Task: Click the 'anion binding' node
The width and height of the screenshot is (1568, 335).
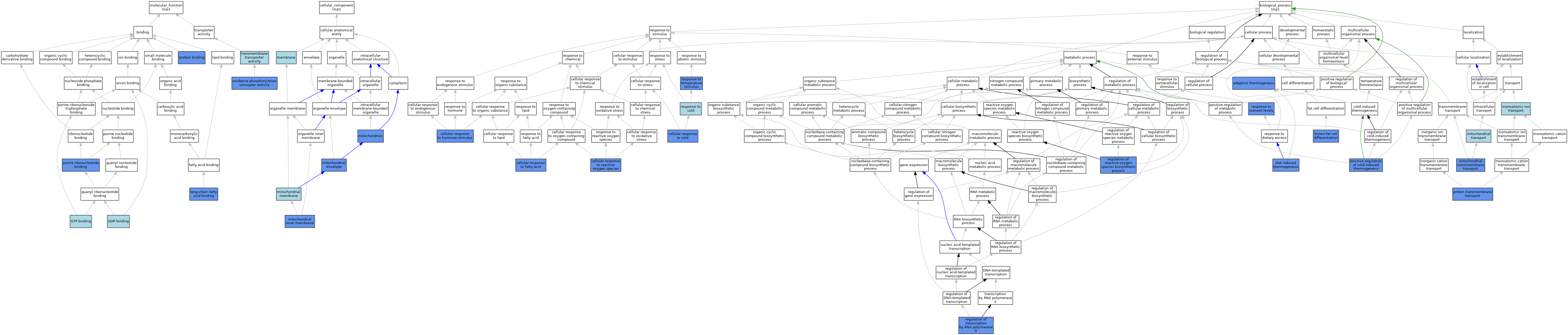Action: click(x=128, y=83)
